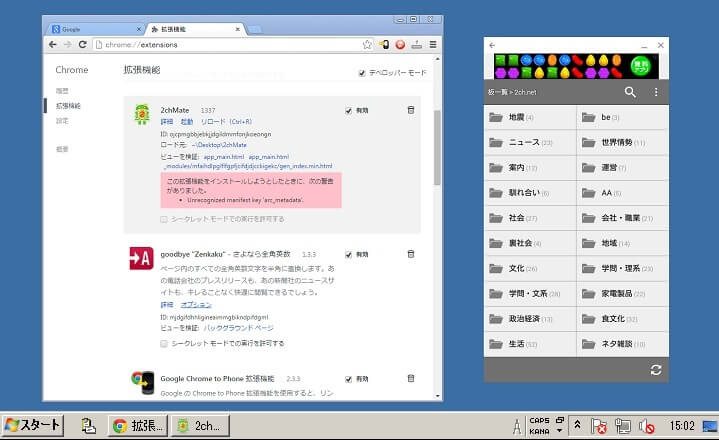Delete goodbye Zenkaku with its trash icon
The image size is (719, 440).
click(x=411, y=254)
